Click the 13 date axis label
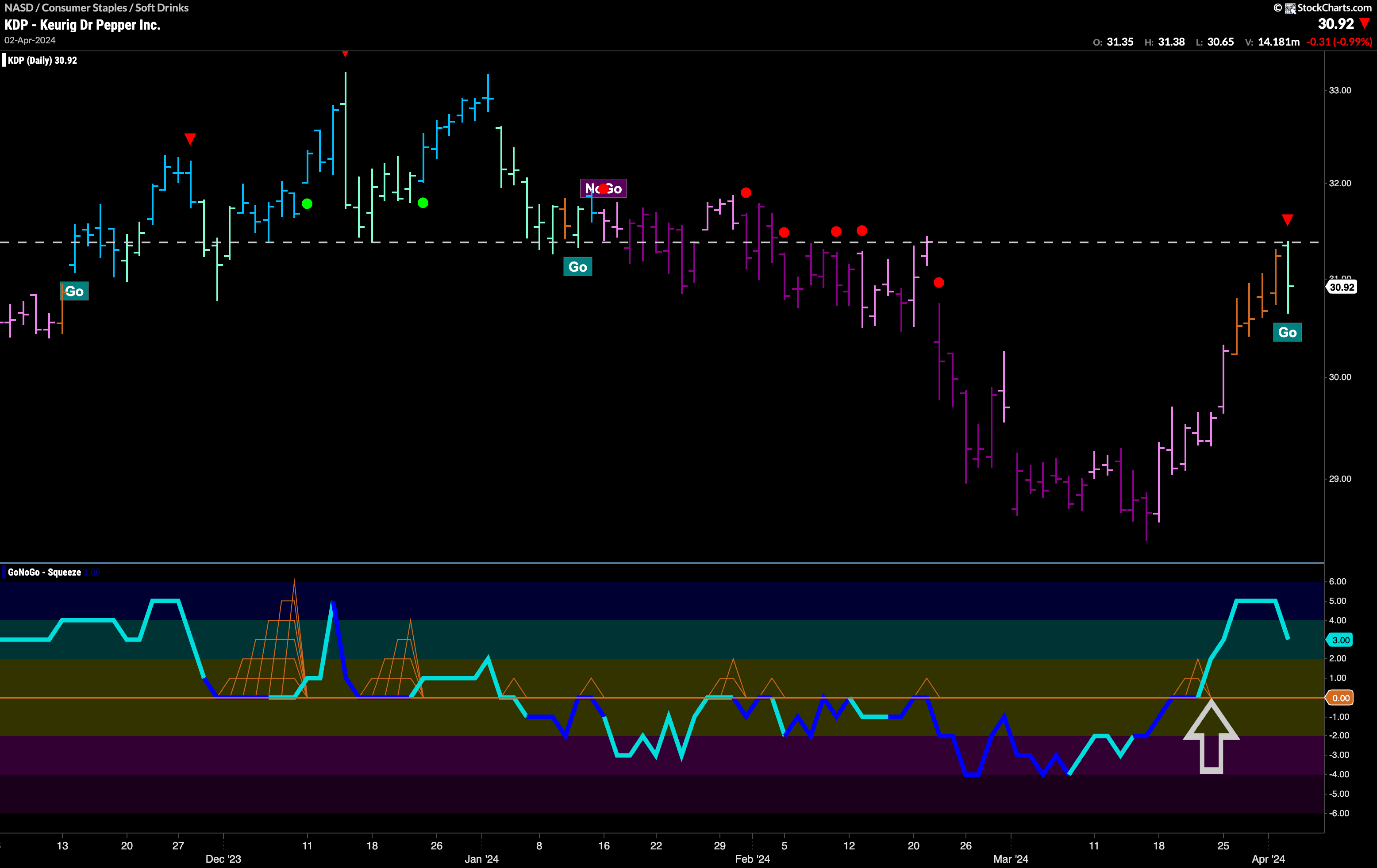 pos(62,846)
